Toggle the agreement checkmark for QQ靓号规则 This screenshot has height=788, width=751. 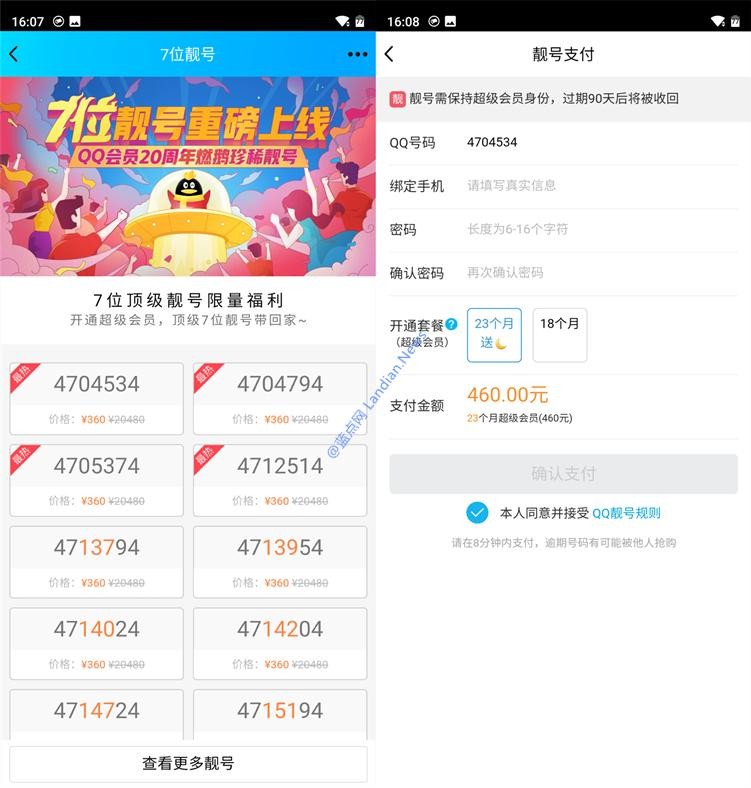[477, 513]
